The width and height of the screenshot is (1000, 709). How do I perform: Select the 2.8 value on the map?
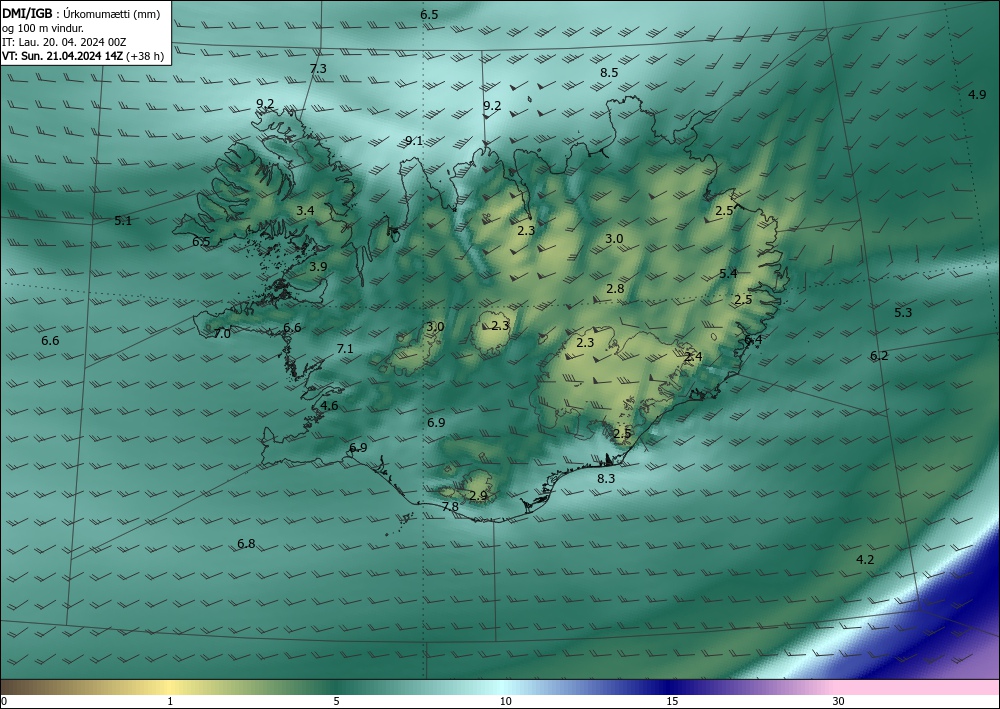(x=615, y=289)
